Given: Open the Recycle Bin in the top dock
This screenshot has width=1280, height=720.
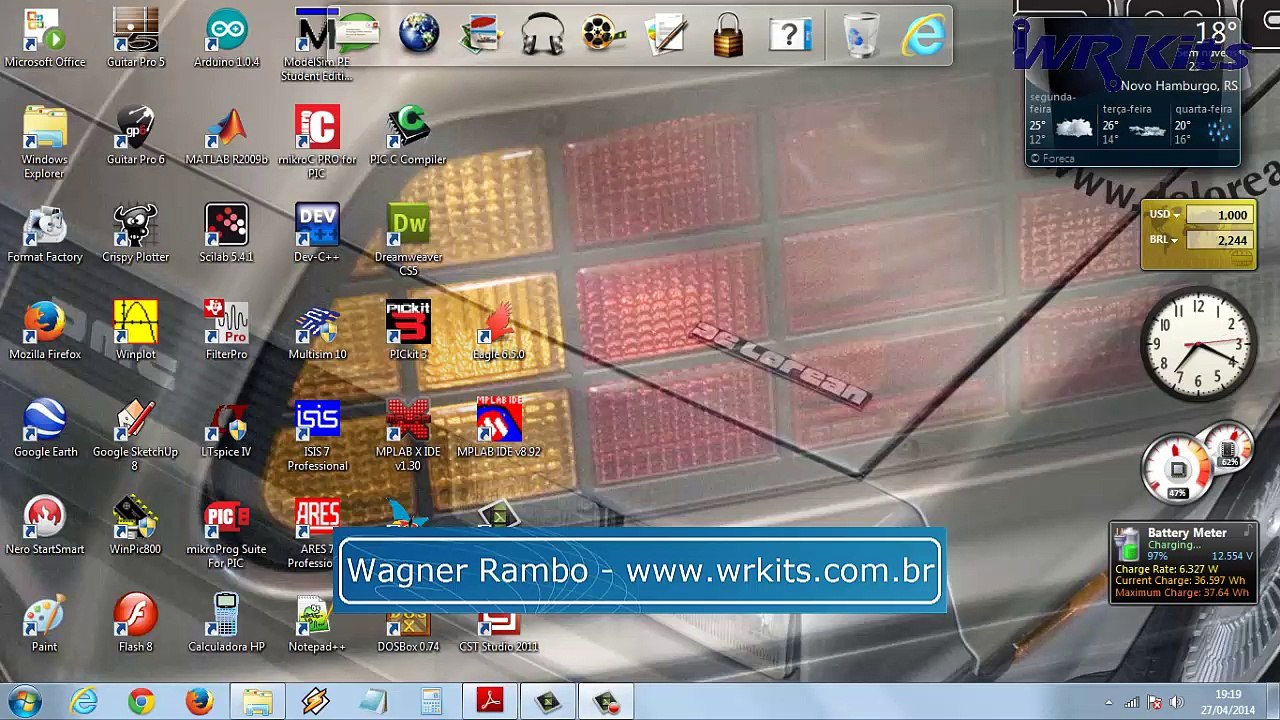Looking at the screenshot, I should (861, 34).
